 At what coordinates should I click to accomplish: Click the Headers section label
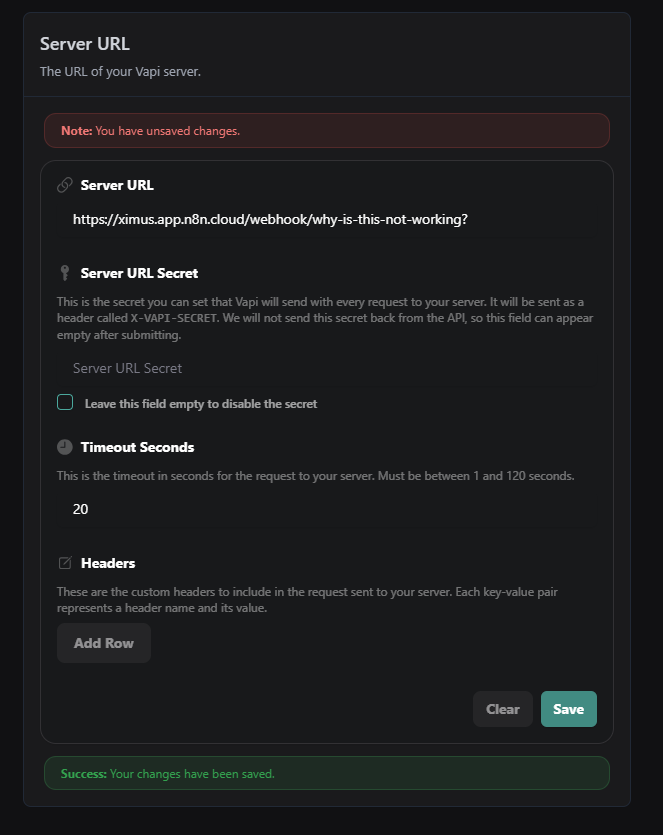click(110, 562)
